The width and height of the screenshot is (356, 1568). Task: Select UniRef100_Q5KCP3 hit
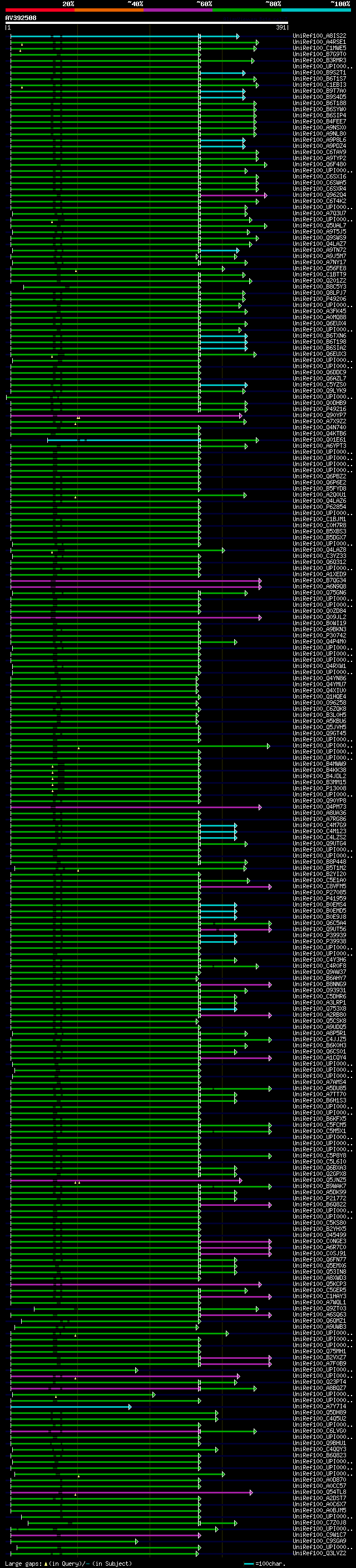(319, 1284)
